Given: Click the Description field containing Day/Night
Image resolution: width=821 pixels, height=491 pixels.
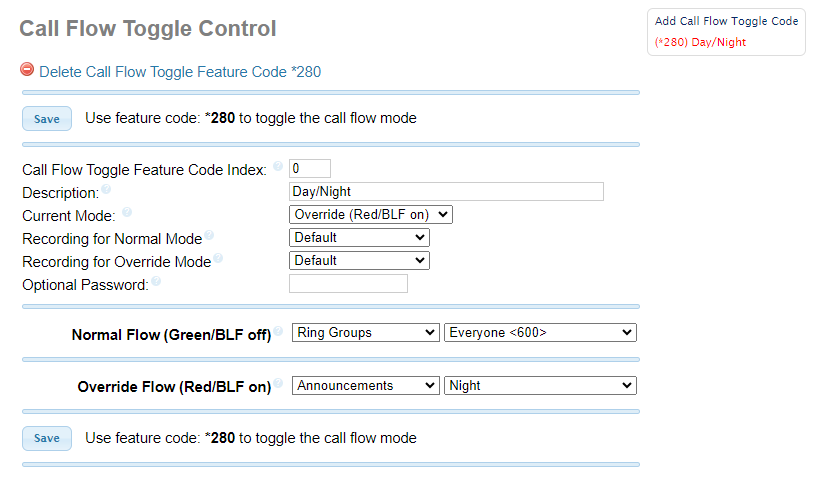Looking at the screenshot, I should [446, 192].
